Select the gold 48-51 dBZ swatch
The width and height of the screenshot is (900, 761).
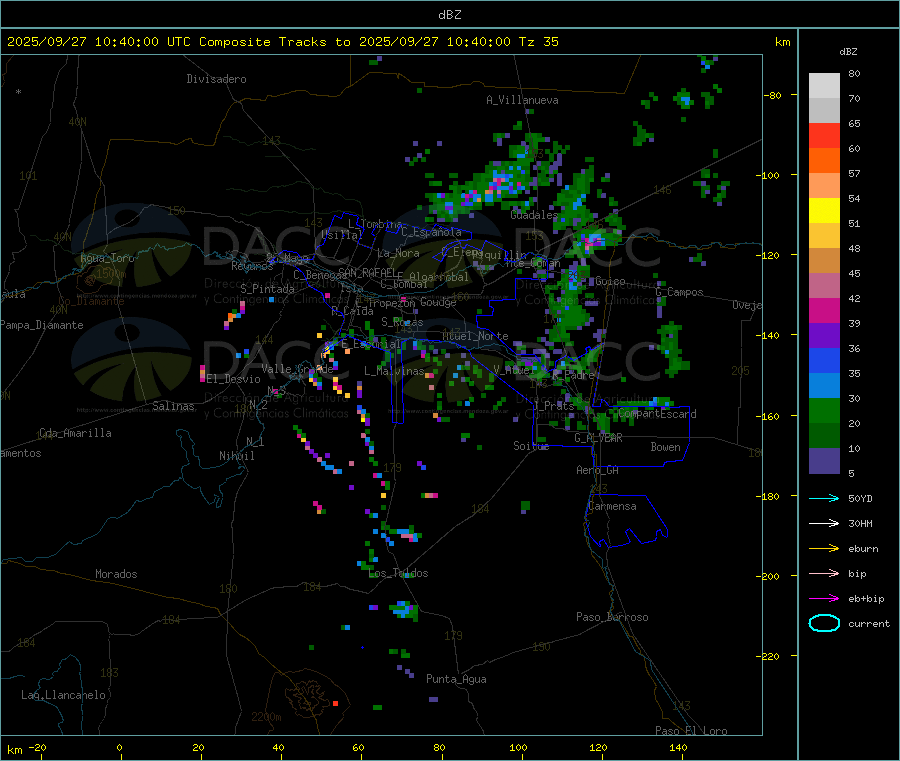[x=824, y=236]
